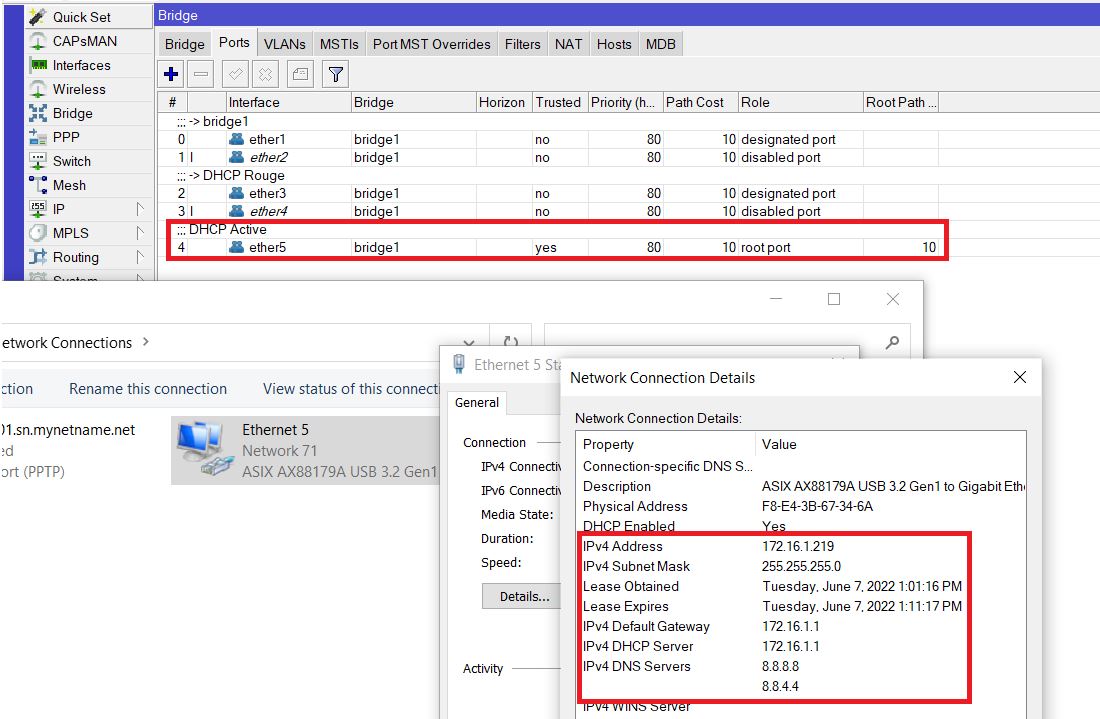Expand the MPLS submenu arrow
Image resolution: width=1100 pixels, height=719 pixels.
point(140,233)
